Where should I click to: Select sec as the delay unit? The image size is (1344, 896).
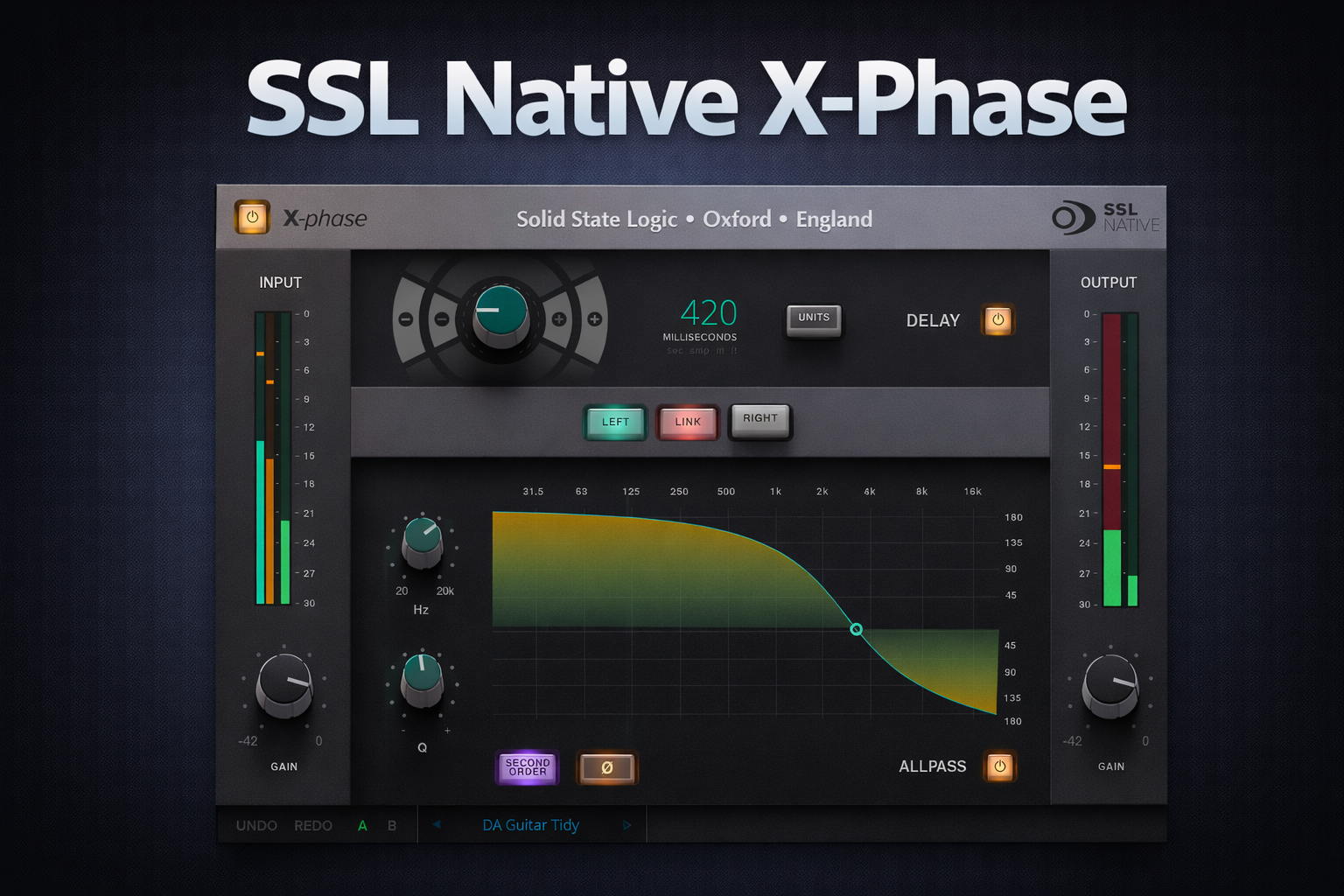[675, 350]
